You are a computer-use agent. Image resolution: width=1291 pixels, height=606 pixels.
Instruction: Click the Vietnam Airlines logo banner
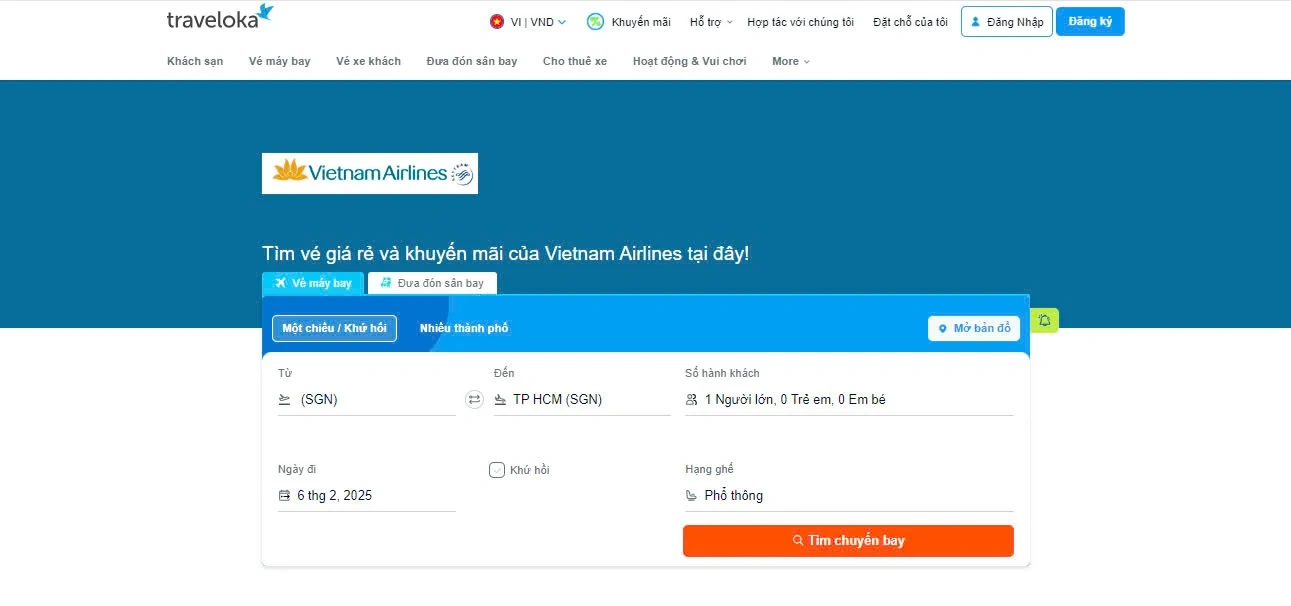tap(369, 173)
